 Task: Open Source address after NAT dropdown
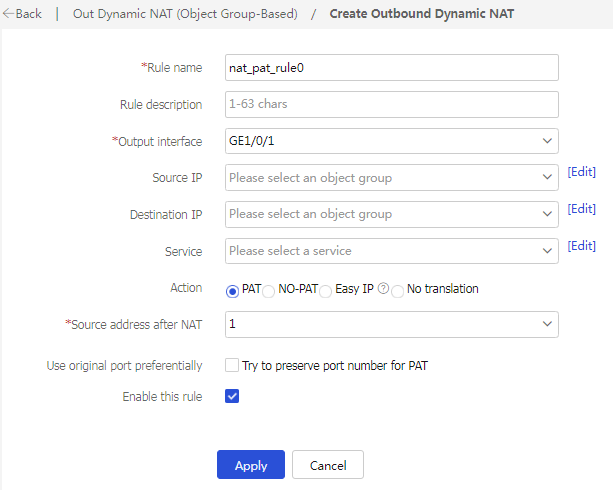[391, 324]
